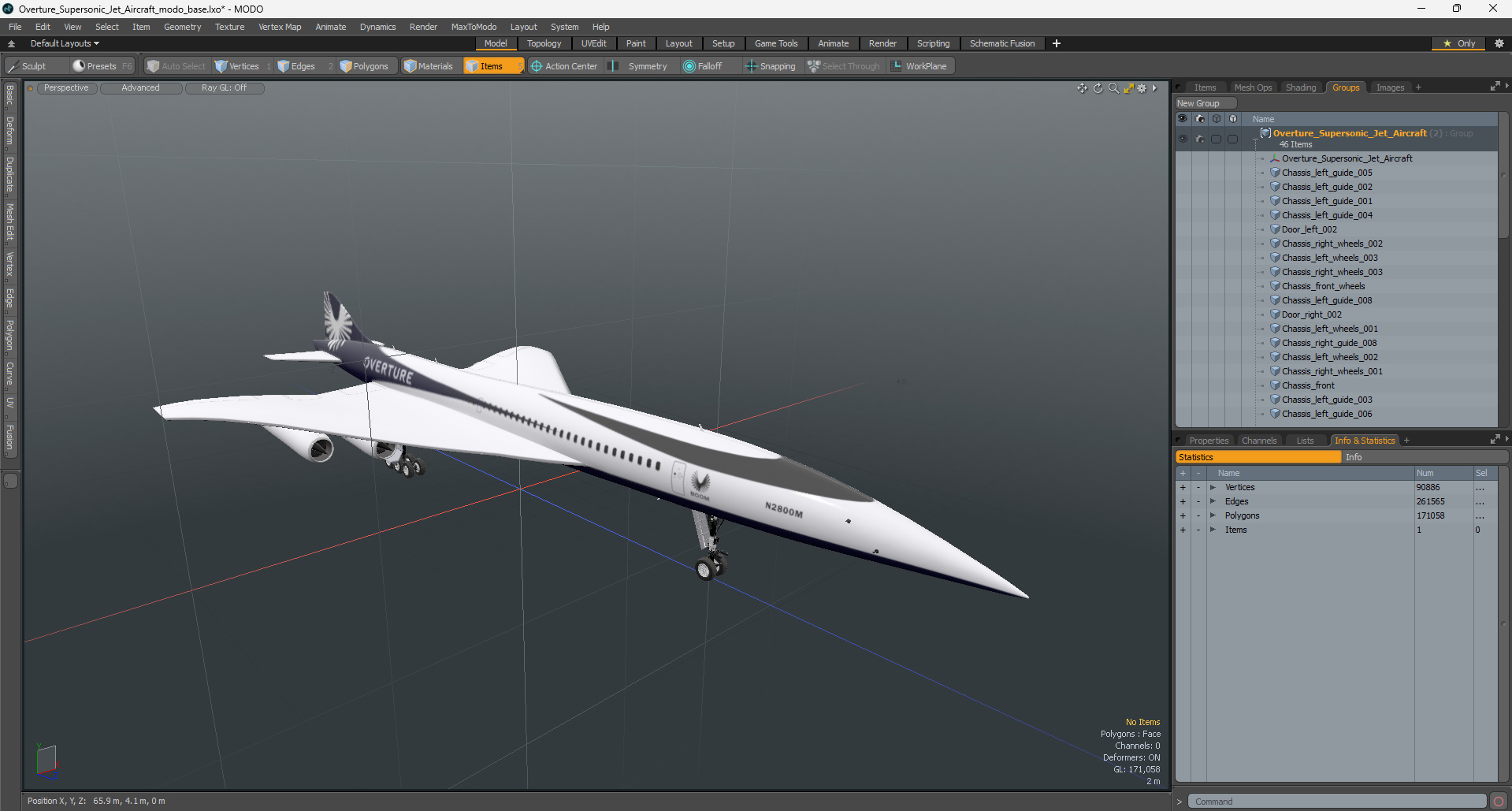Switch to the Topology layout tab

click(x=544, y=43)
